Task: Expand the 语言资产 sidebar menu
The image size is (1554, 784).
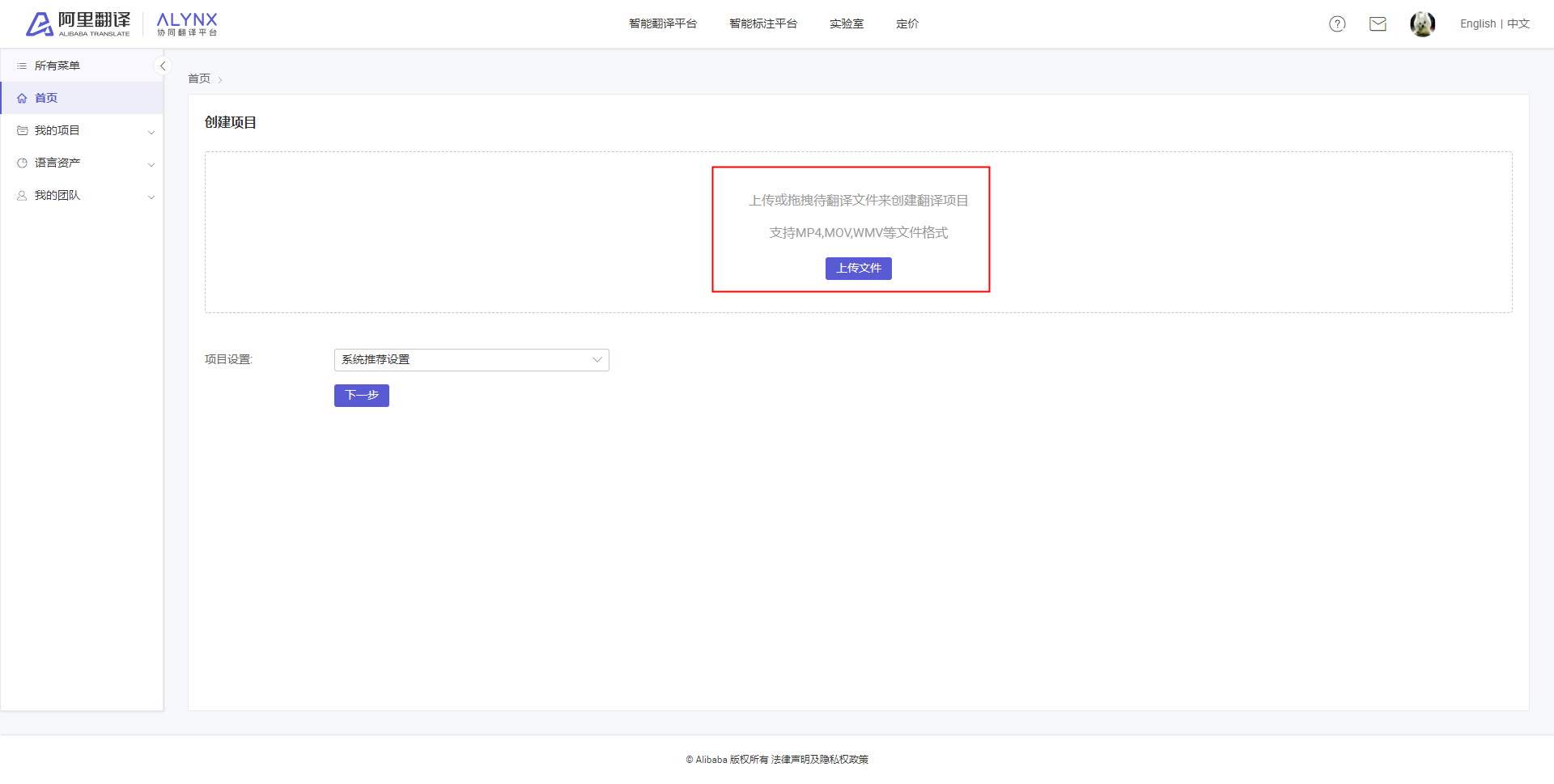Action: pyautogui.click(x=82, y=163)
